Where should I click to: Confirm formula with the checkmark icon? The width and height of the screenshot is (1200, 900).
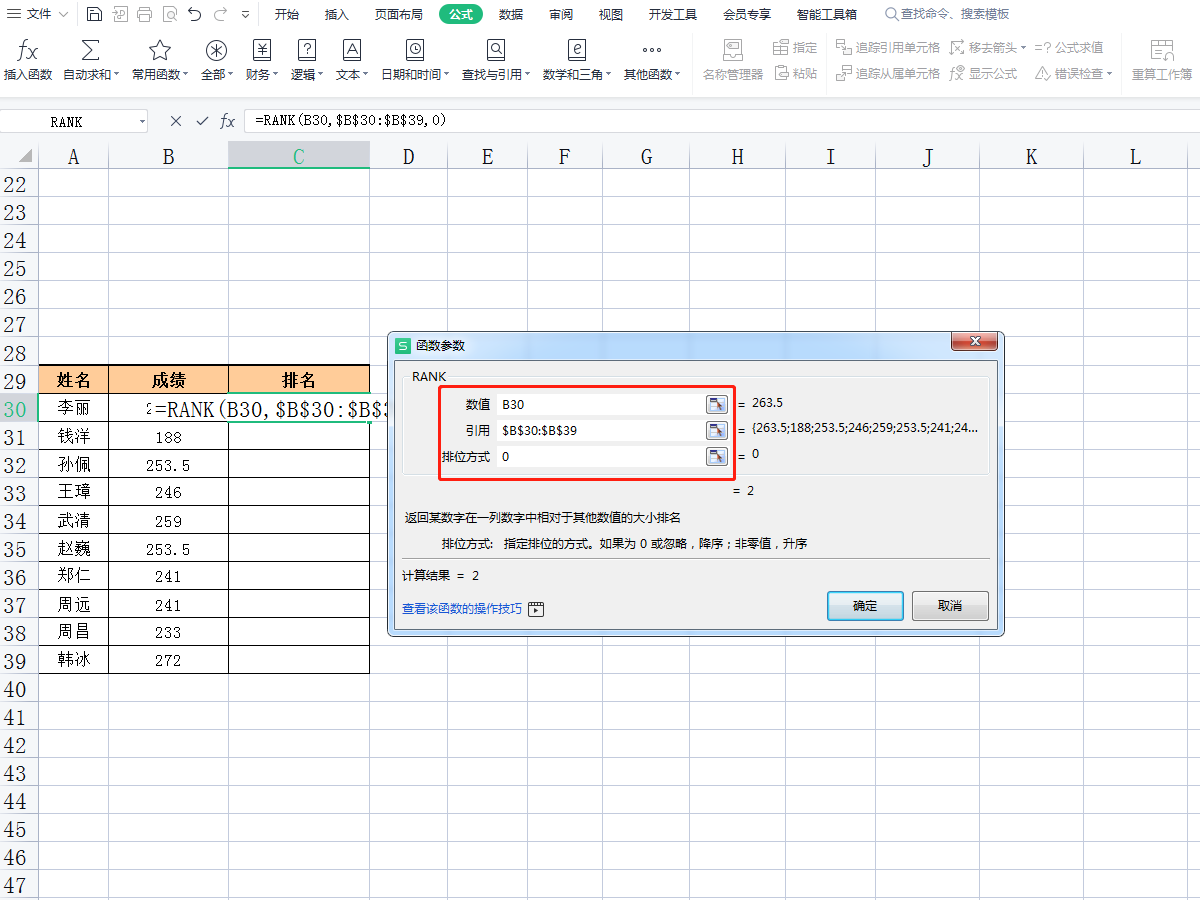202,121
